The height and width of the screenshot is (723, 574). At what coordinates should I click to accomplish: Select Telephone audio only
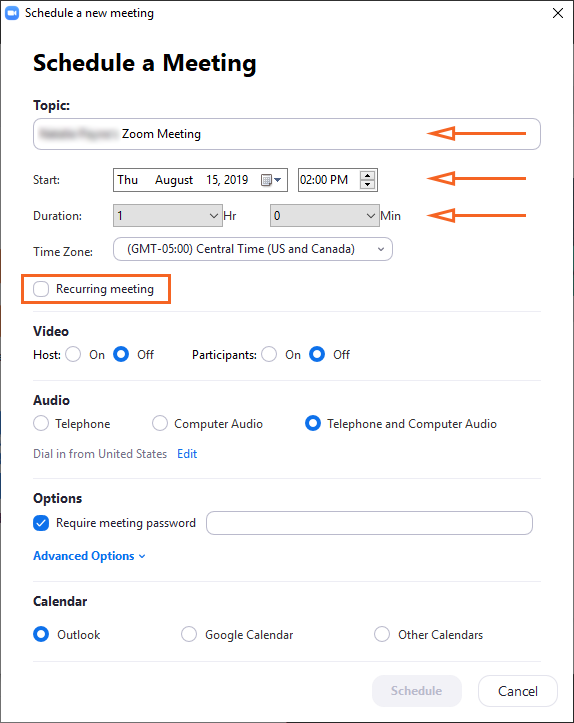point(41,423)
